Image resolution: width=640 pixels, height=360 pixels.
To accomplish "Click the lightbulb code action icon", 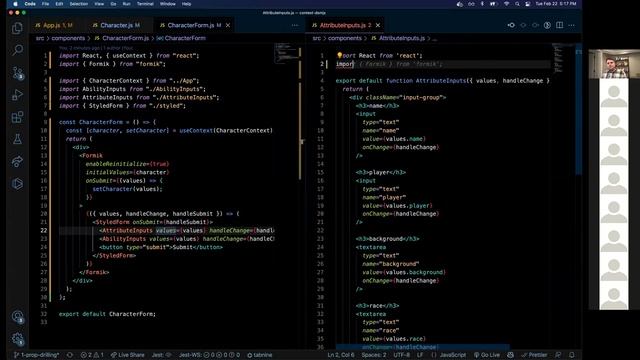I will (339, 56).
